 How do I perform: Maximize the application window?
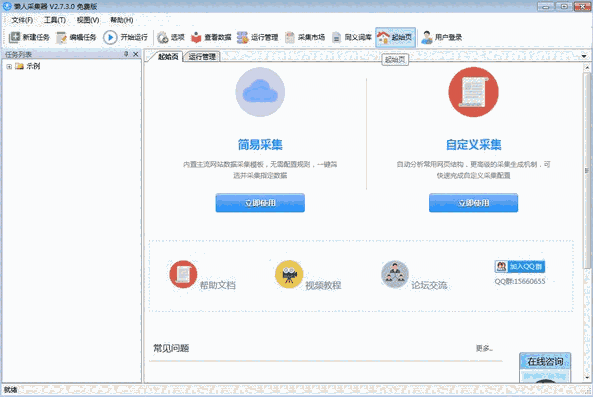[564, 6]
